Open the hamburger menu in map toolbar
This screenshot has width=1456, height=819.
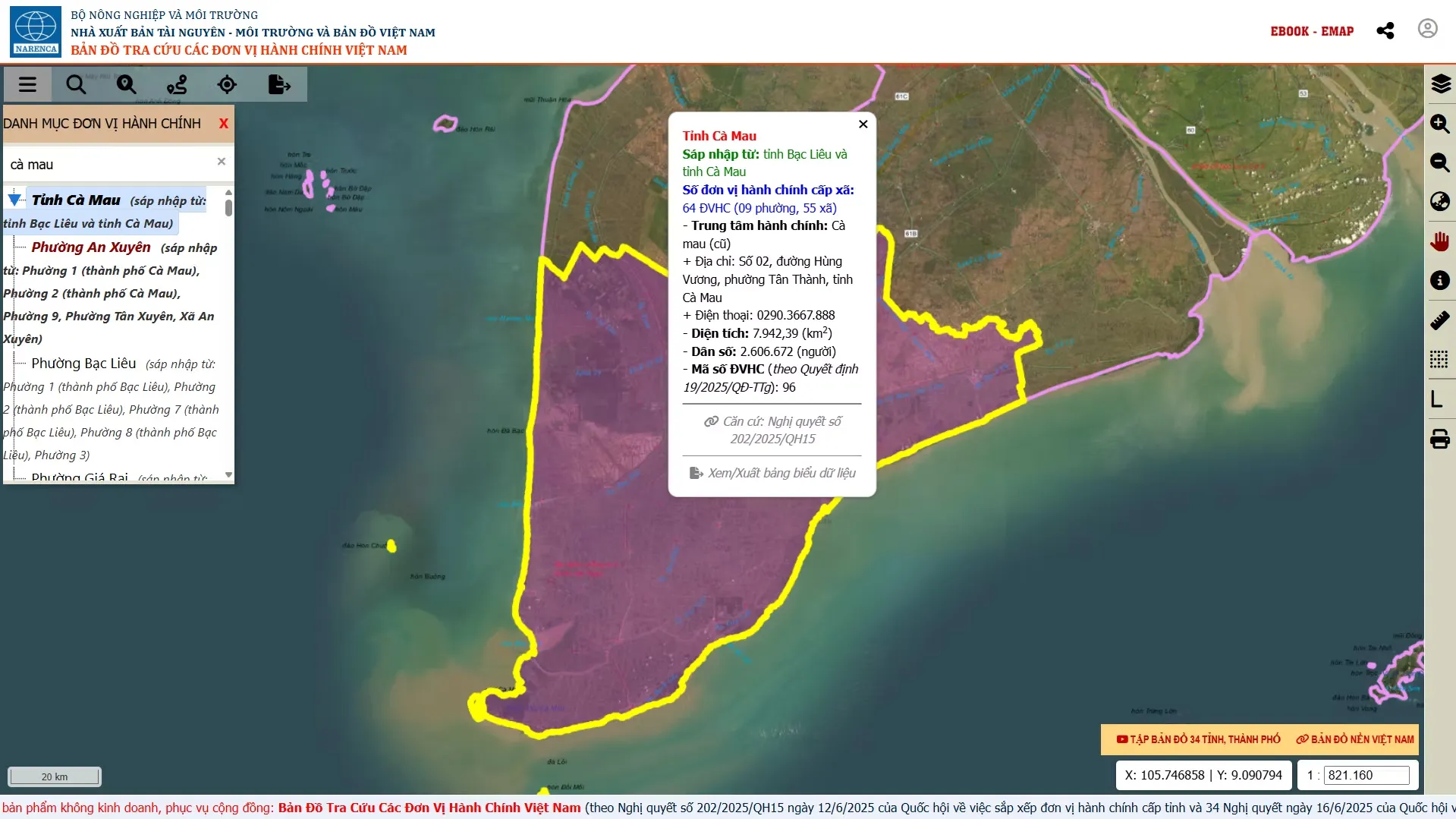pyautogui.click(x=27, y=84)
